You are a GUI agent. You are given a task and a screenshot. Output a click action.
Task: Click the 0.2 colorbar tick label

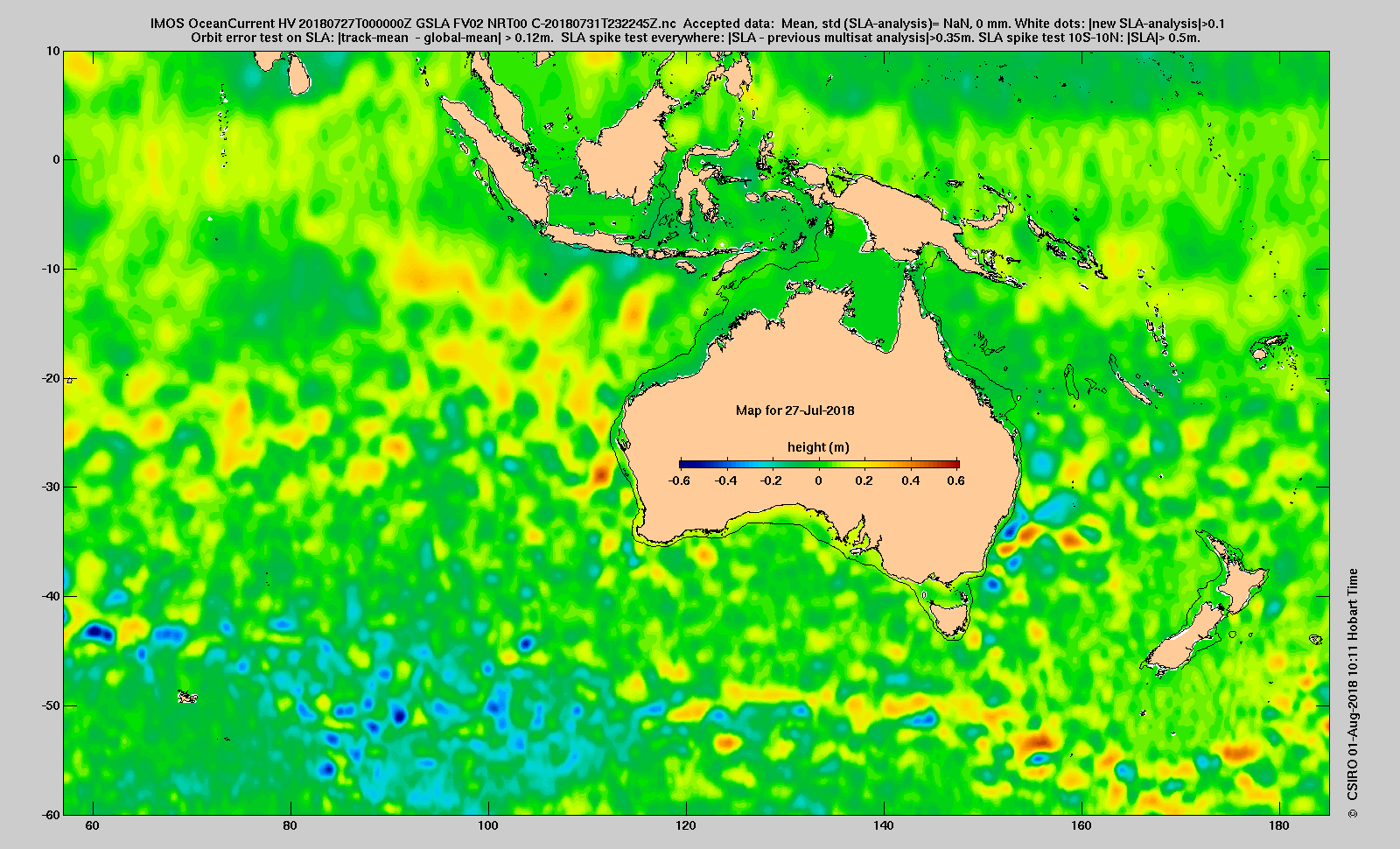(864, 481)
